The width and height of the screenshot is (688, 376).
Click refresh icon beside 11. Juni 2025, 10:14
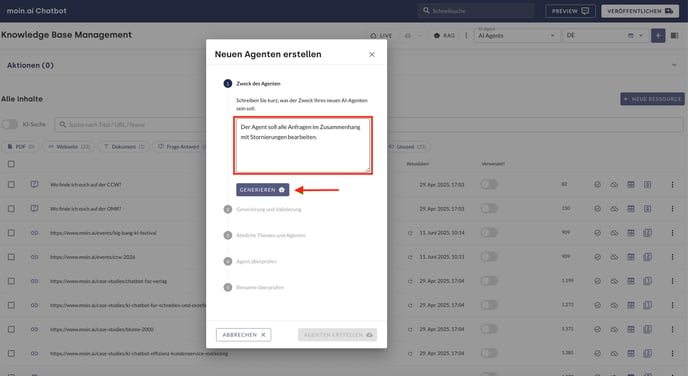click(410, 233)
